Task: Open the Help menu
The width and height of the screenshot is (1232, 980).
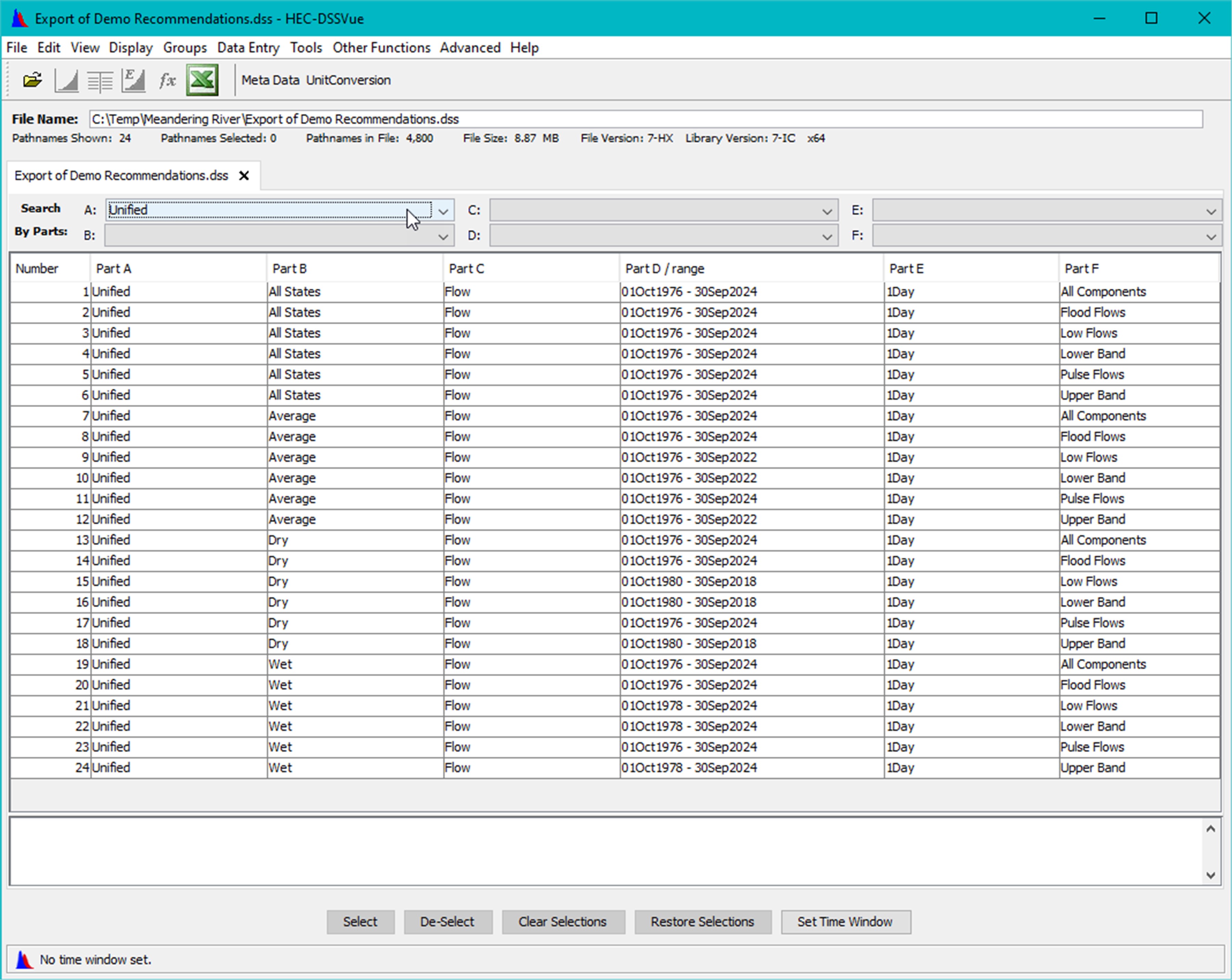Action: pos(525,48)
